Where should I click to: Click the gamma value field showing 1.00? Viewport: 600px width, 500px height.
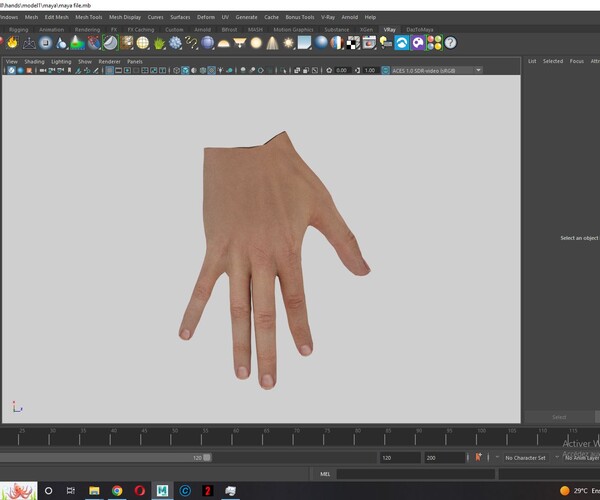point(370,70)
